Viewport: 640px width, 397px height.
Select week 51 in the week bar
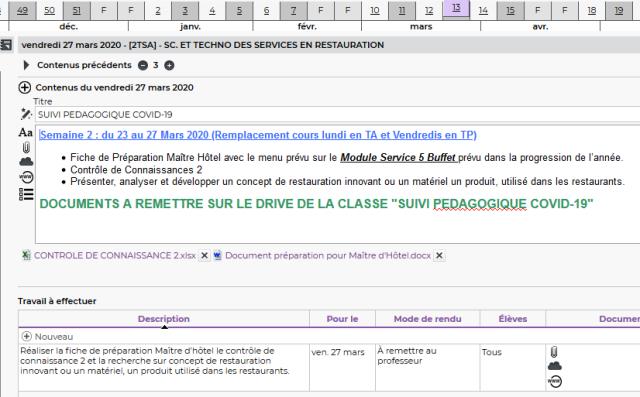pos(76,10)
